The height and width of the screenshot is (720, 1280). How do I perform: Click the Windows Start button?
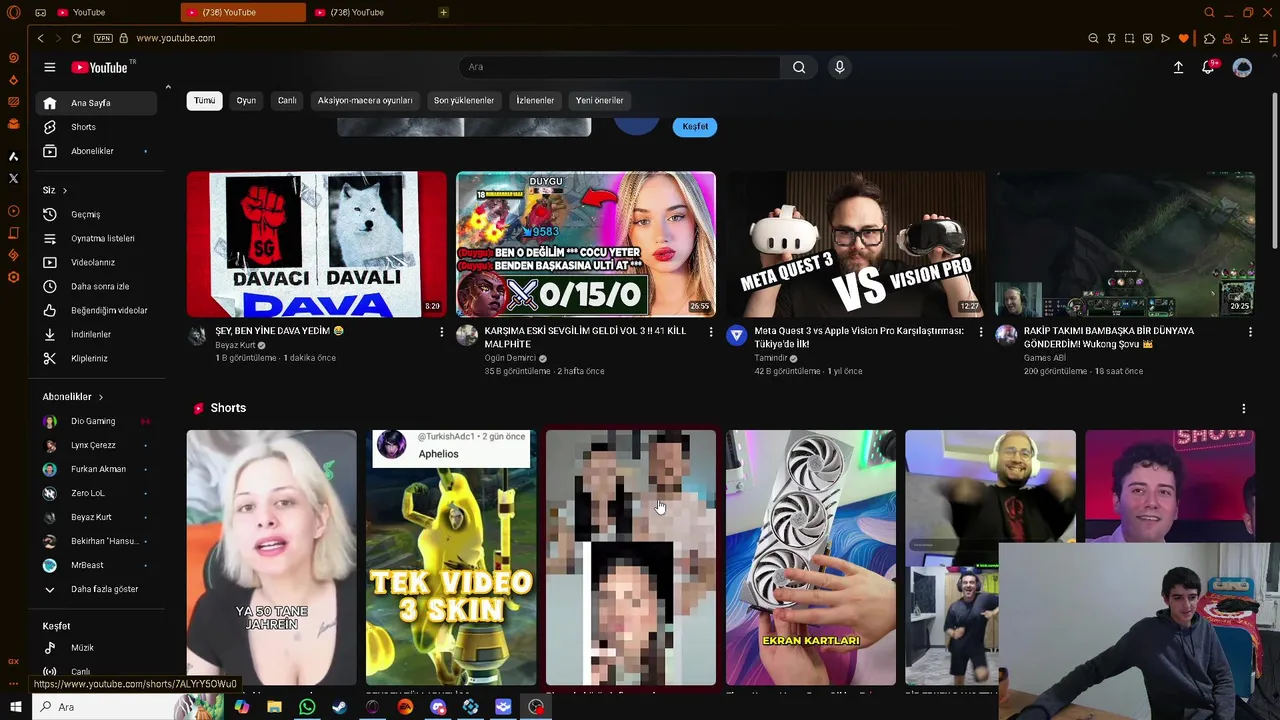point(15,707)
